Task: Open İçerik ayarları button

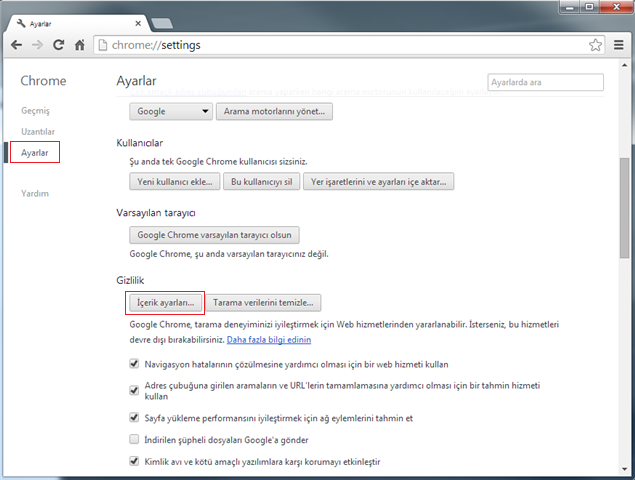Action: click(165, 303)
